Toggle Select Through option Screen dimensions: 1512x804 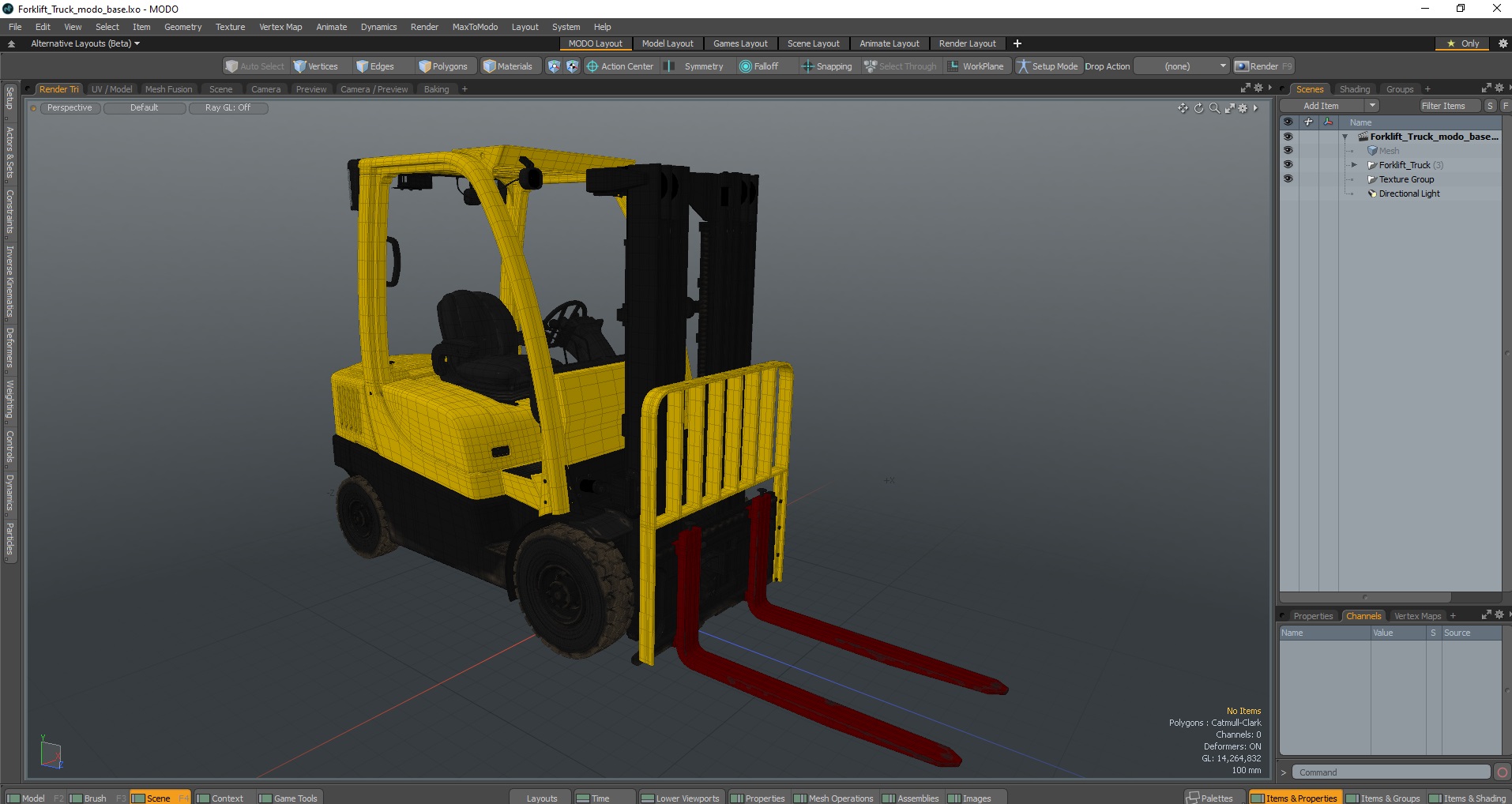[x=901, y=66]
